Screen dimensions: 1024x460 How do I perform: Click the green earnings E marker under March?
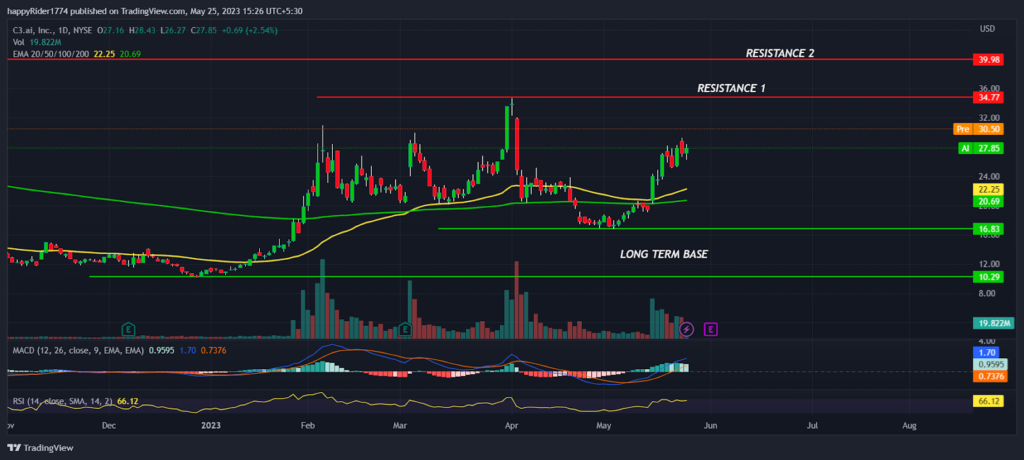click(406, 329)
